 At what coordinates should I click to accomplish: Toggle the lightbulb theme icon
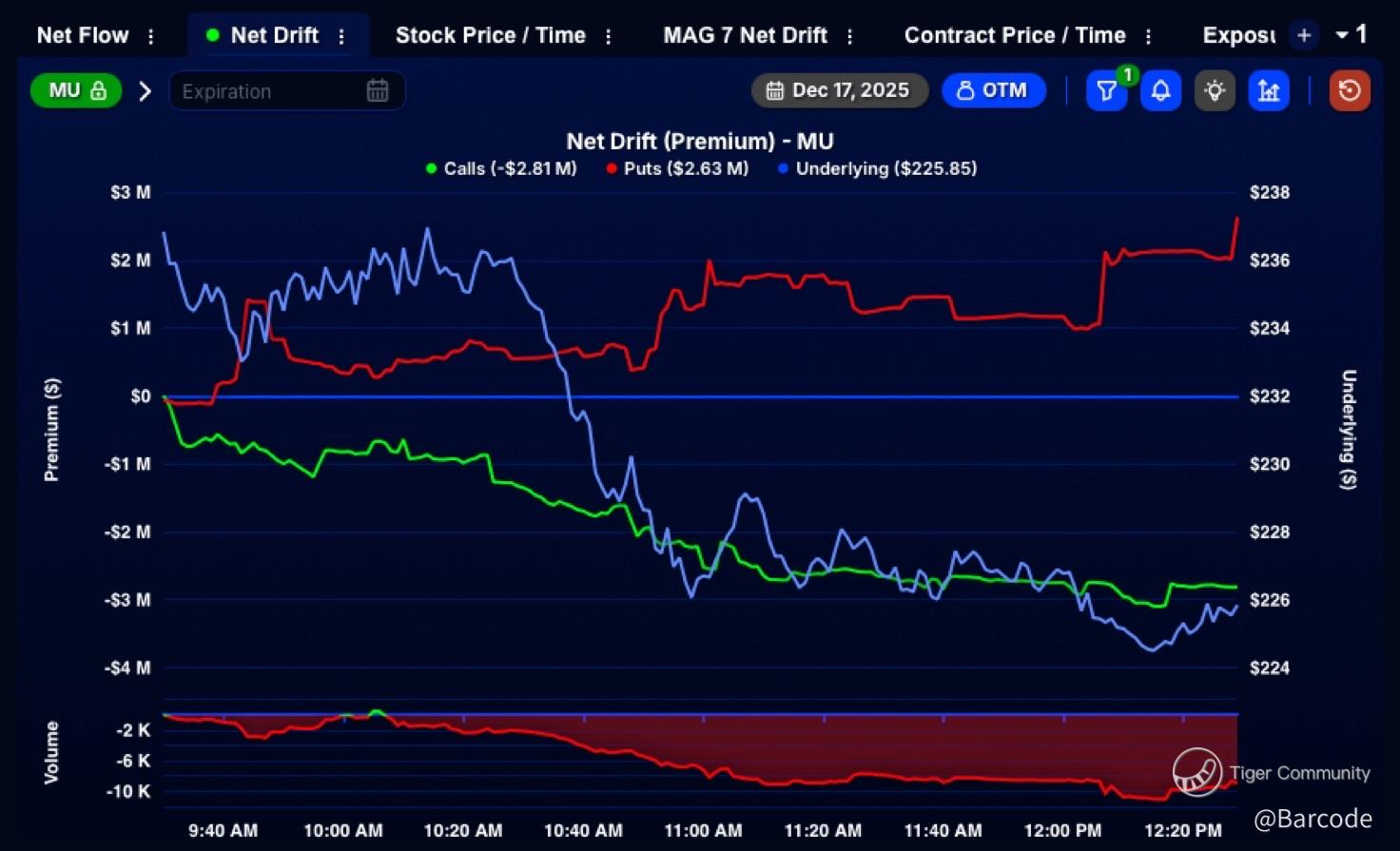coord(1215,91)
